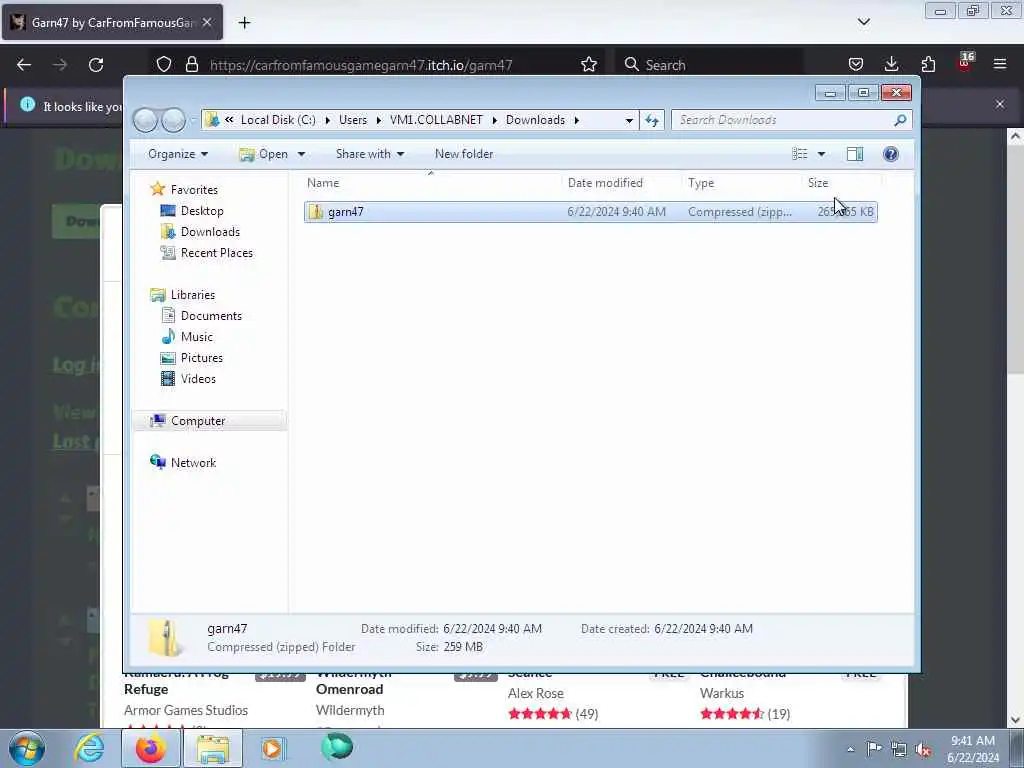Viewport: 1024px width, 768px height.
Task: Expand the view options dropdown arrow
Action: (822, 154)
